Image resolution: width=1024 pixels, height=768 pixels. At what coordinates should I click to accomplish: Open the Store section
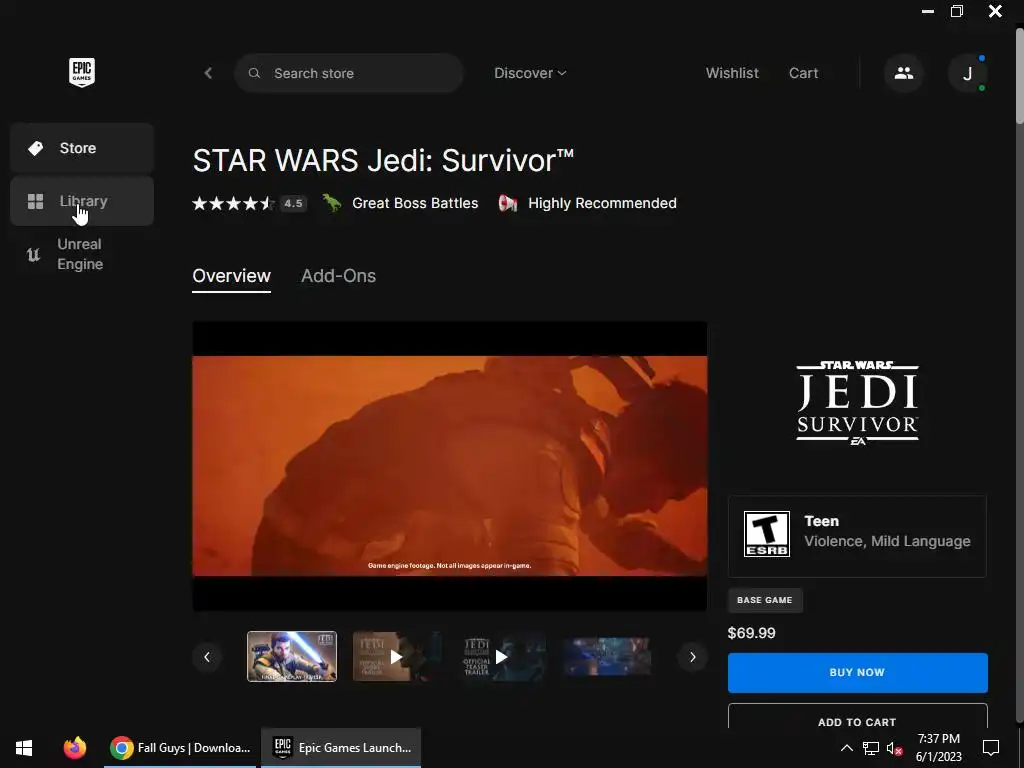coord(82,148)
